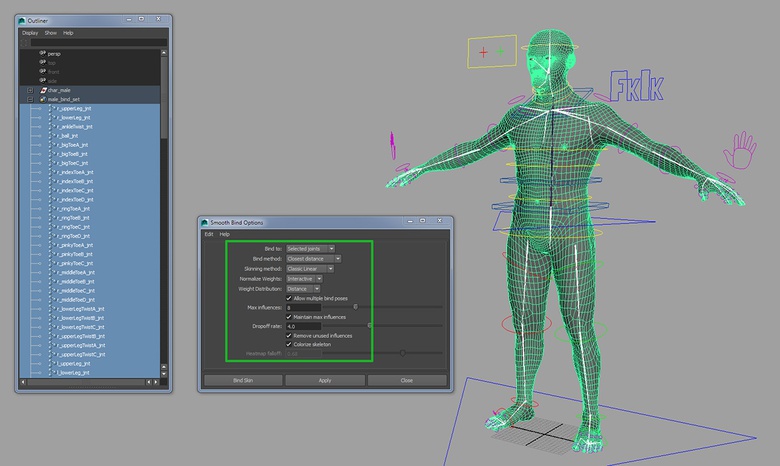This screenshot has width=780, height=466.
Task: Click the Bind Skin button
Action: pyautogui.click(x=242, y=380)
